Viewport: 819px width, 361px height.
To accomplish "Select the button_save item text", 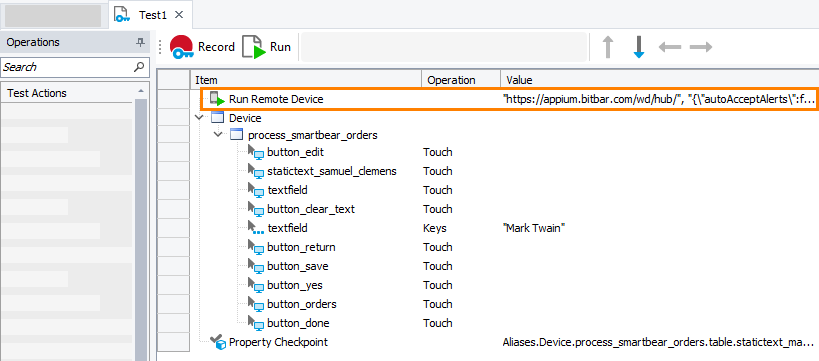I will (x=298, y=266).
